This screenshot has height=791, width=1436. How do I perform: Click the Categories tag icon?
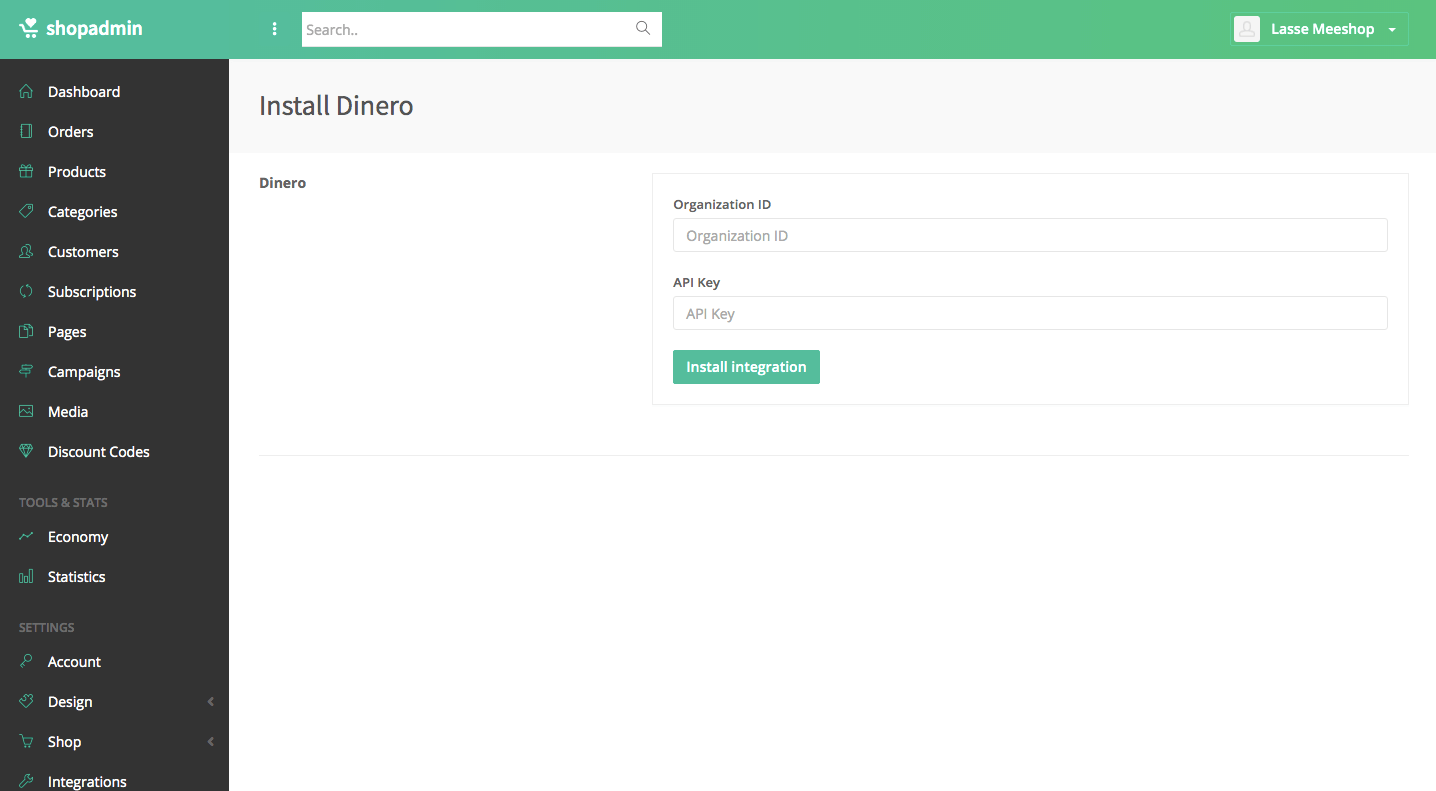pos(27,211)
